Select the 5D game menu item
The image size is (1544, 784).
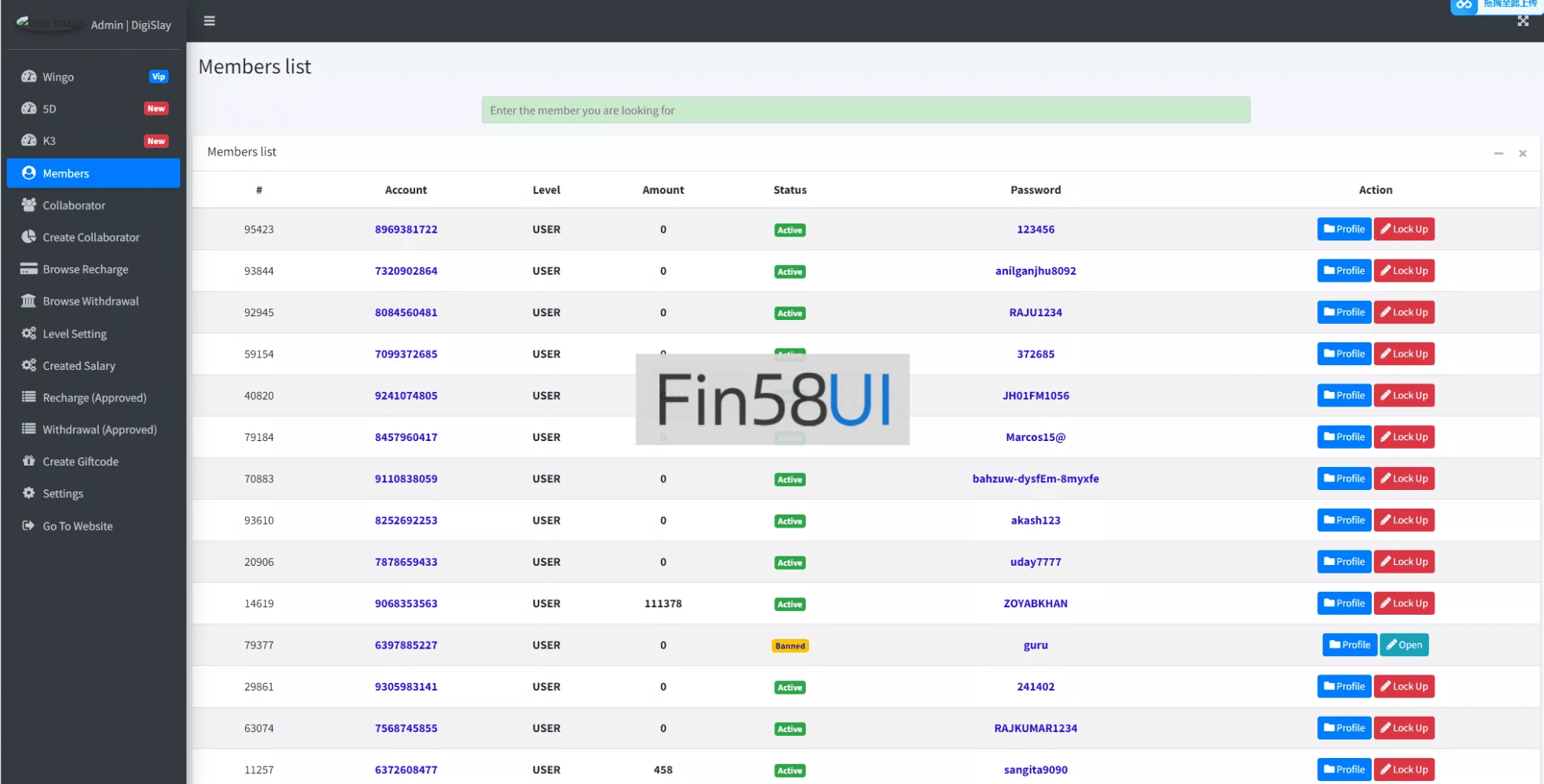click(x=49, y=109)
